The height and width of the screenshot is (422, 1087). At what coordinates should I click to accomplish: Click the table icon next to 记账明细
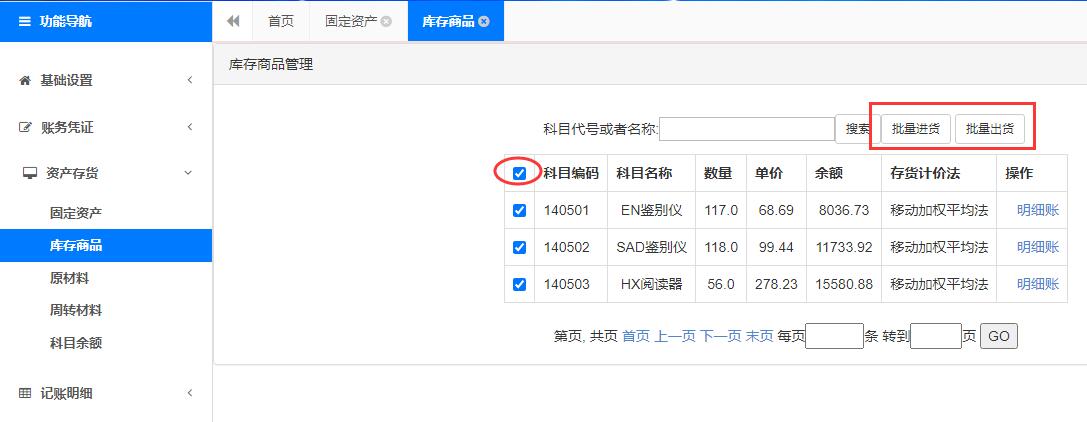[25, 393]
